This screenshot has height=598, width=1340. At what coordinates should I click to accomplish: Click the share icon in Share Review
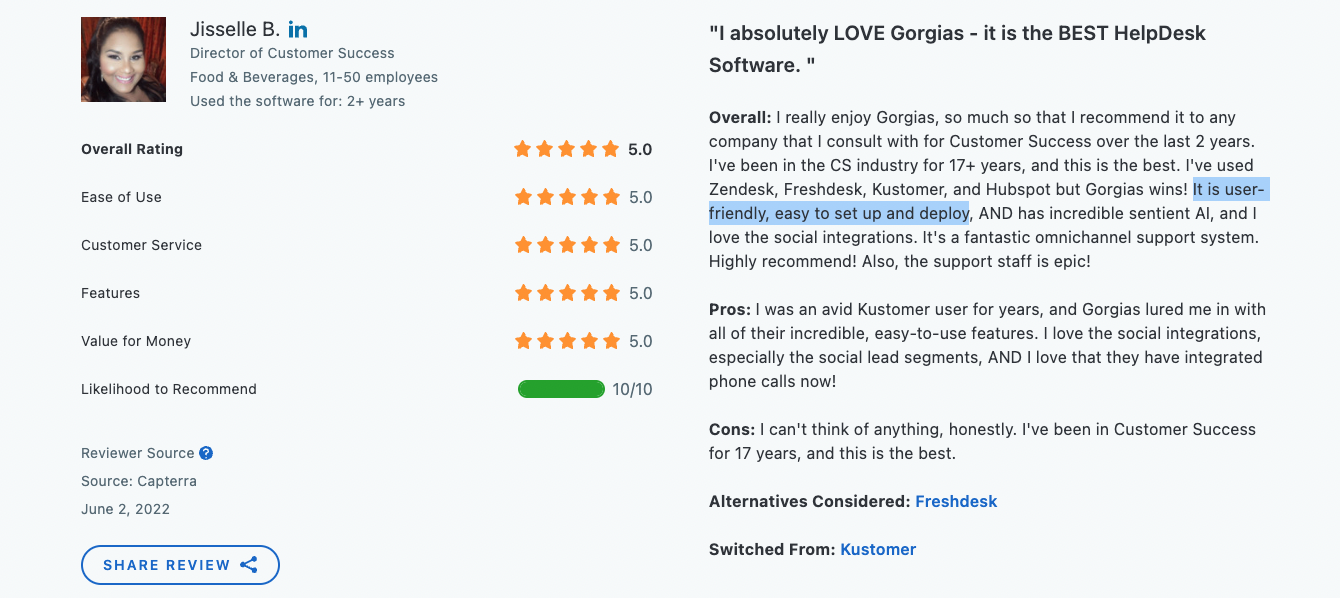(x=249, y=565)
